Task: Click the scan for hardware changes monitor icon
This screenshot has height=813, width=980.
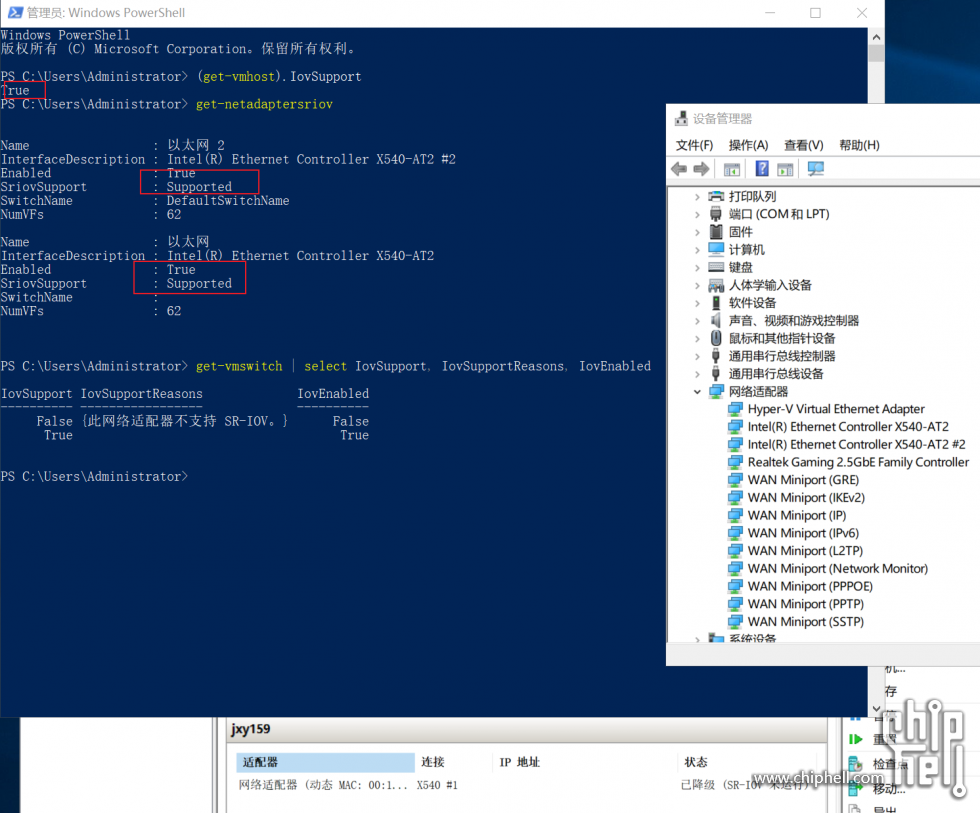Action: click(x=816, y=169)
